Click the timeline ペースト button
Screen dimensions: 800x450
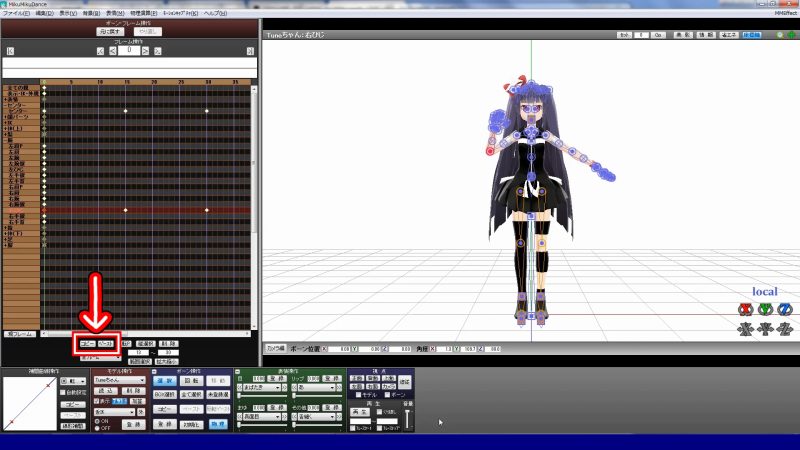click(x=106, y=344)
